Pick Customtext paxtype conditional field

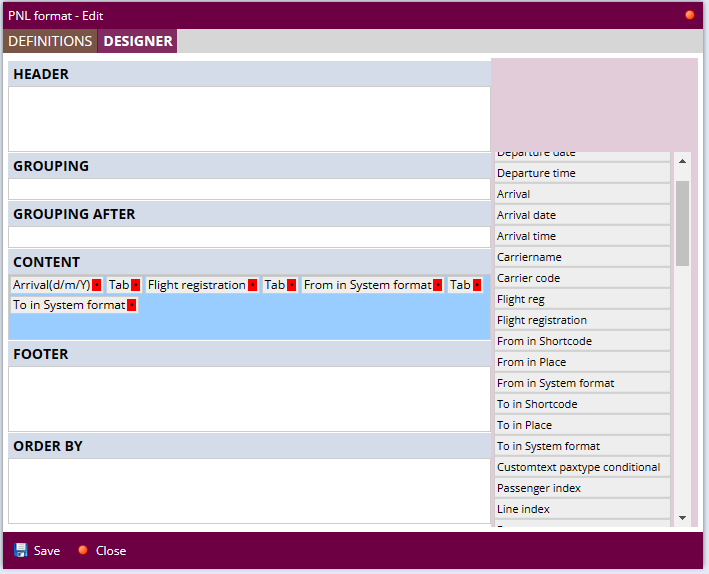582,467
